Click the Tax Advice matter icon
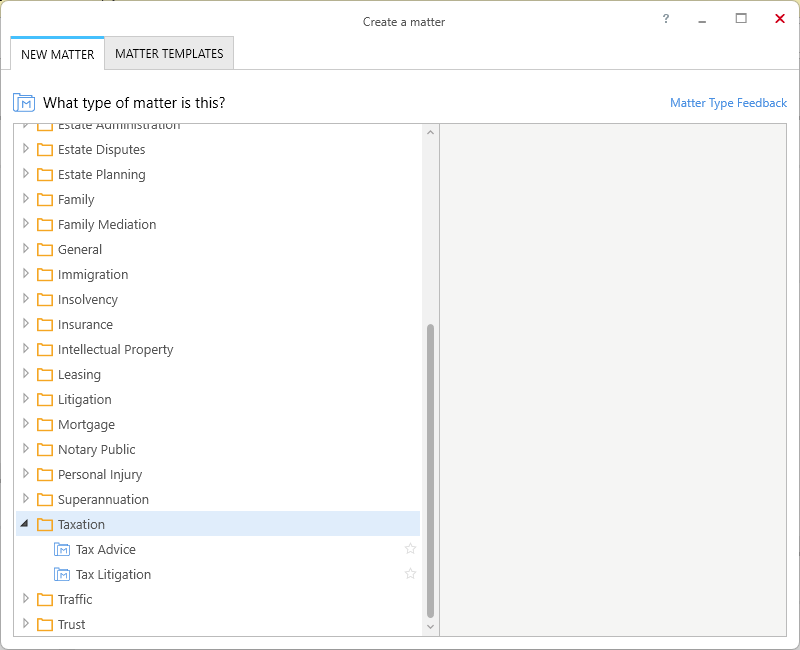The height and width of the screenshot is (650, 800). coord(62,550)
